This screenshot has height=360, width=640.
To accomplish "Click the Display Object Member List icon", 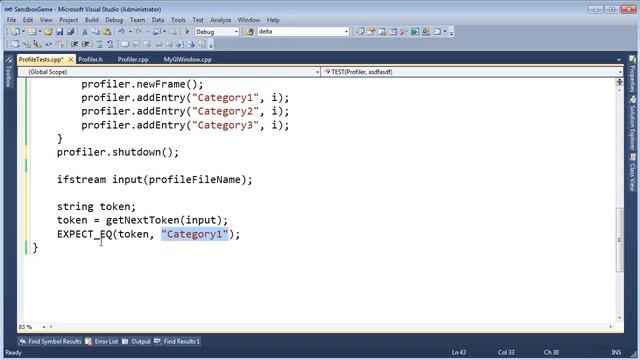I will (x=15, y=44).
